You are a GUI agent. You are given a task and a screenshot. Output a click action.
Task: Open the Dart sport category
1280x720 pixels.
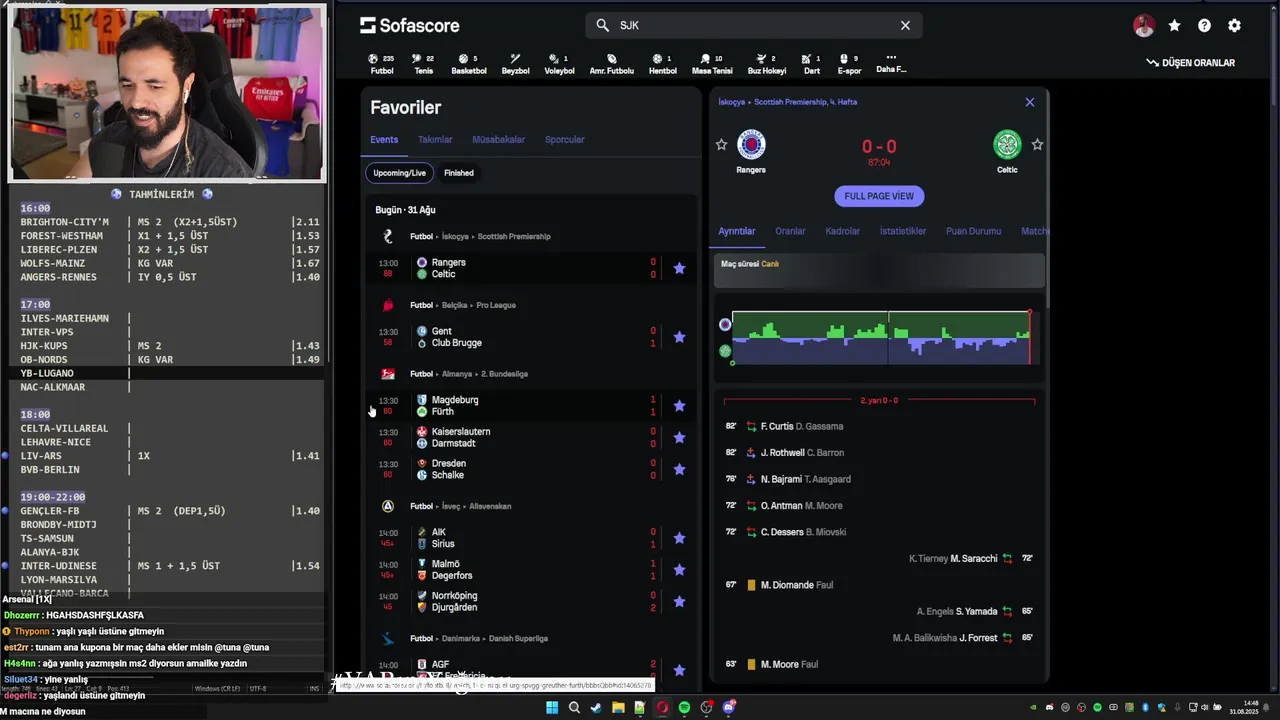coord(811,64)
